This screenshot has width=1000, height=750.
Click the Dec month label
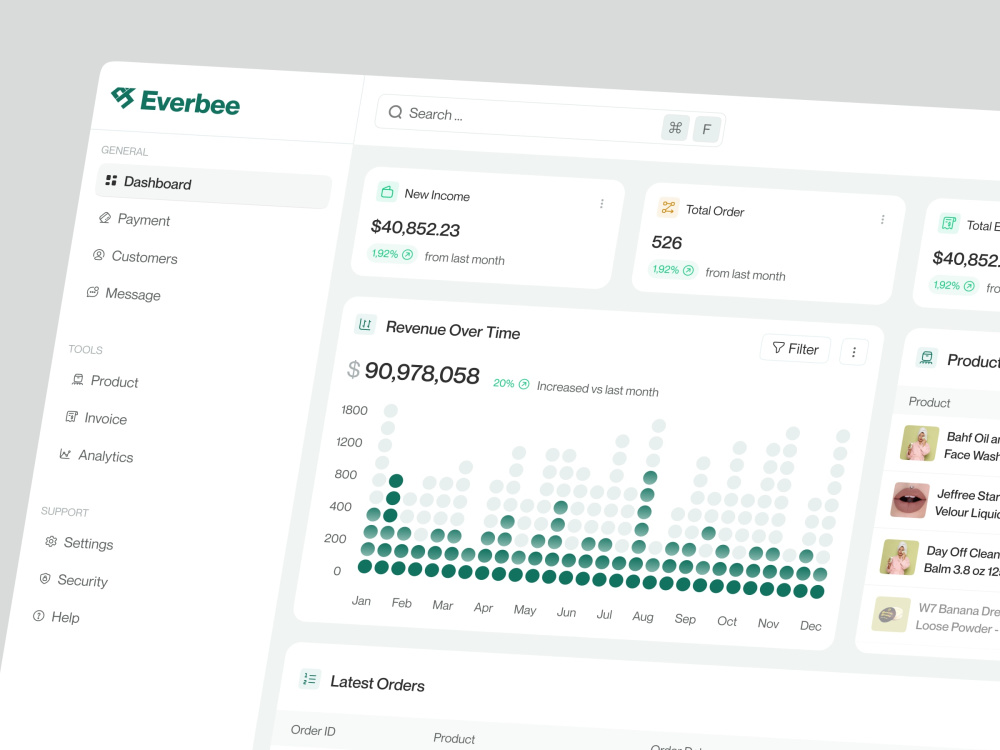click(x=811, y=626)
